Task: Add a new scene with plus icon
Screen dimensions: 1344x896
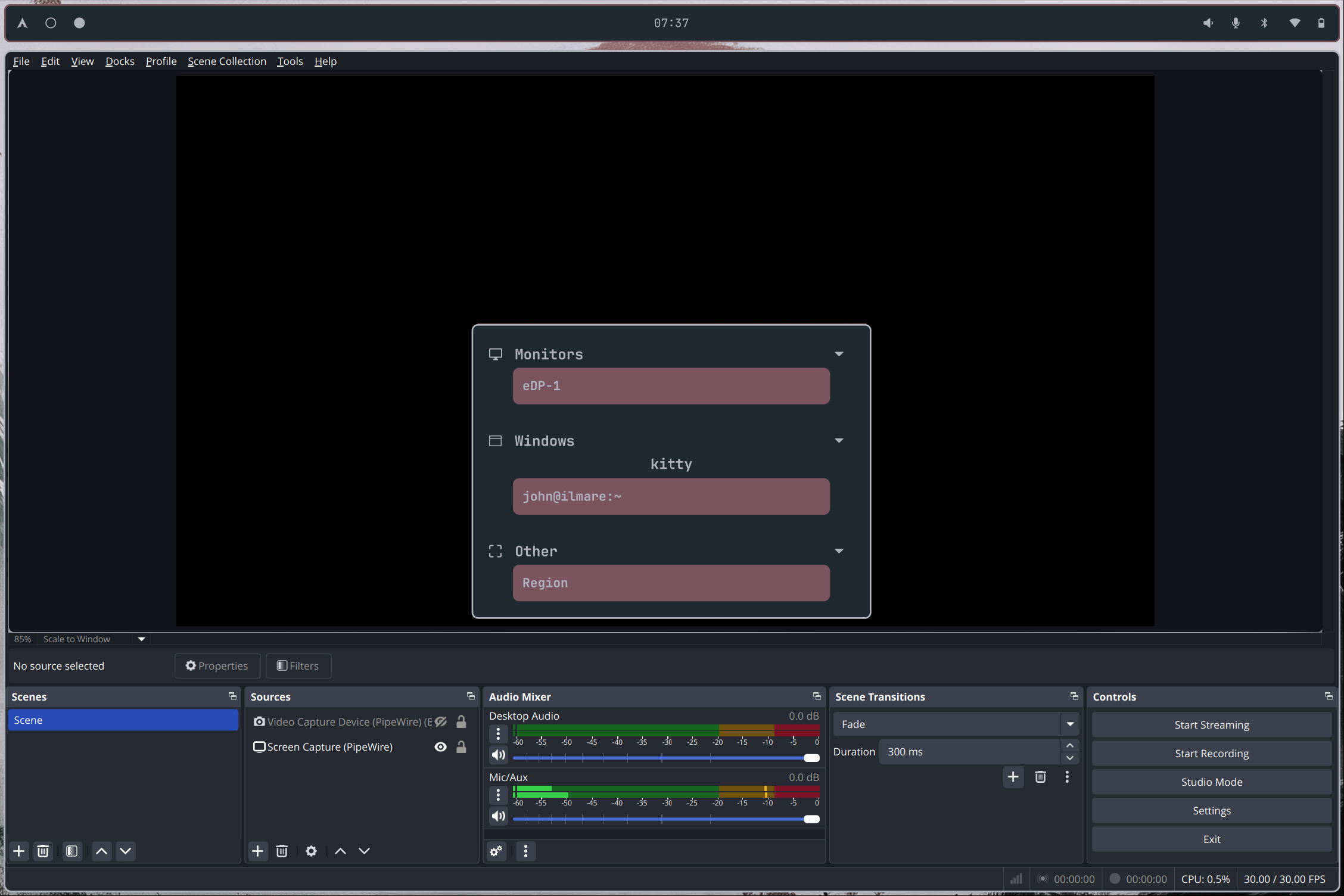Action: 19,851
